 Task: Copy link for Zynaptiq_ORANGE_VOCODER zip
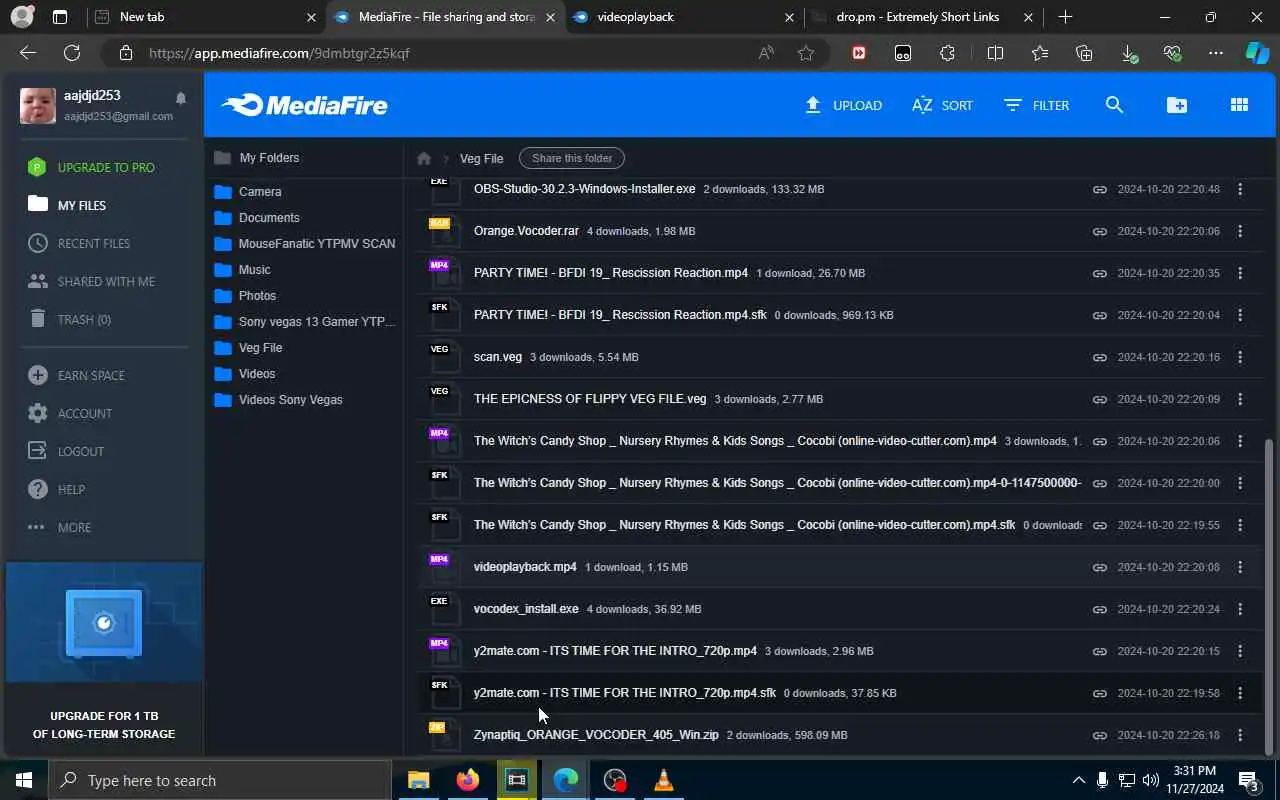(1100, 735)
